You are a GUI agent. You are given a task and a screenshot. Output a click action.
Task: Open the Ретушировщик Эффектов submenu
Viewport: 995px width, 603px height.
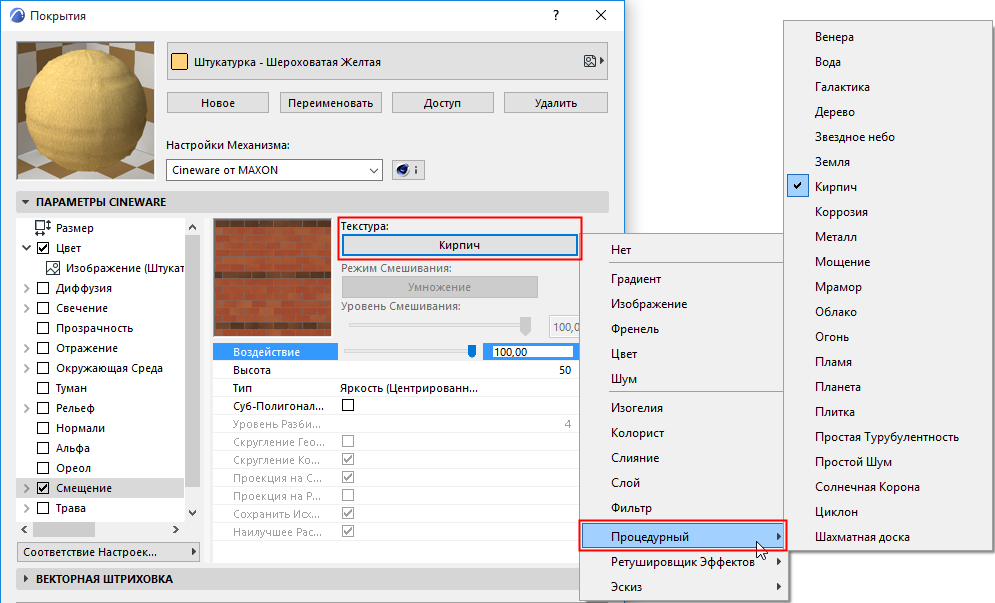pyautogui.click(x=683, y=562)
